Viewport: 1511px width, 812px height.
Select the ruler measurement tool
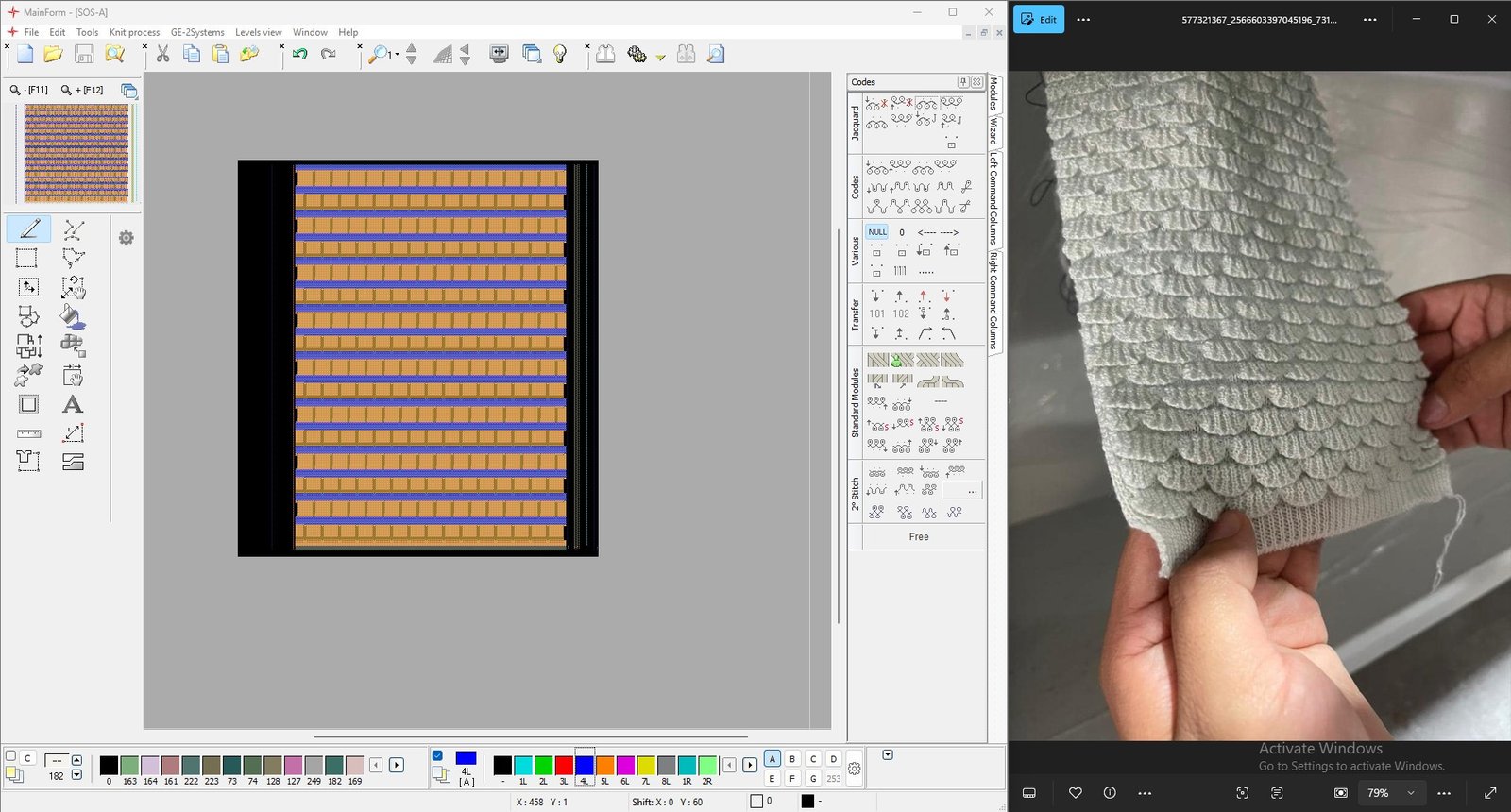tap(29, 433)
